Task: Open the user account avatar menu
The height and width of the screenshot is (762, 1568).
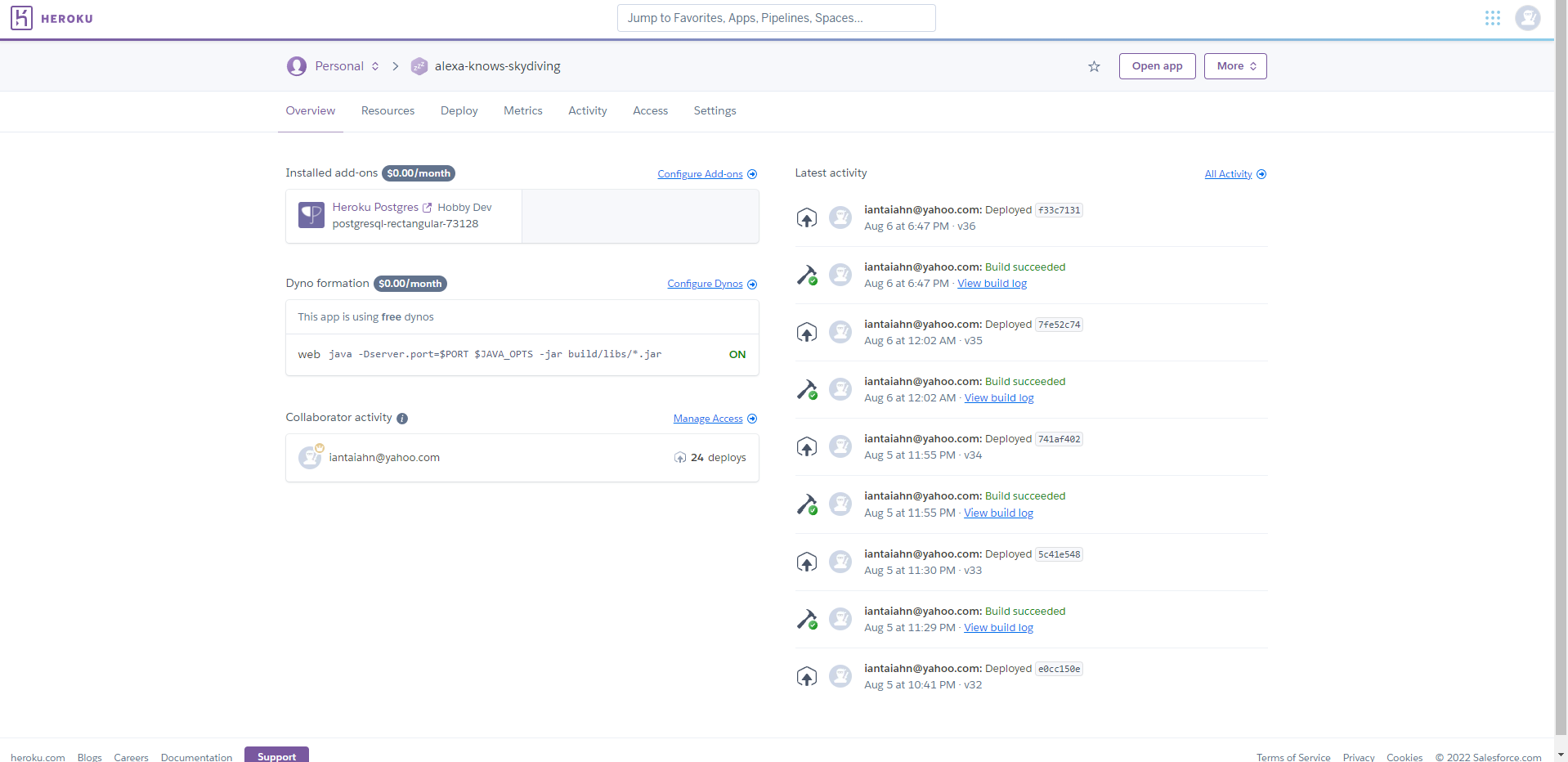Action: tap(1527, 18)
